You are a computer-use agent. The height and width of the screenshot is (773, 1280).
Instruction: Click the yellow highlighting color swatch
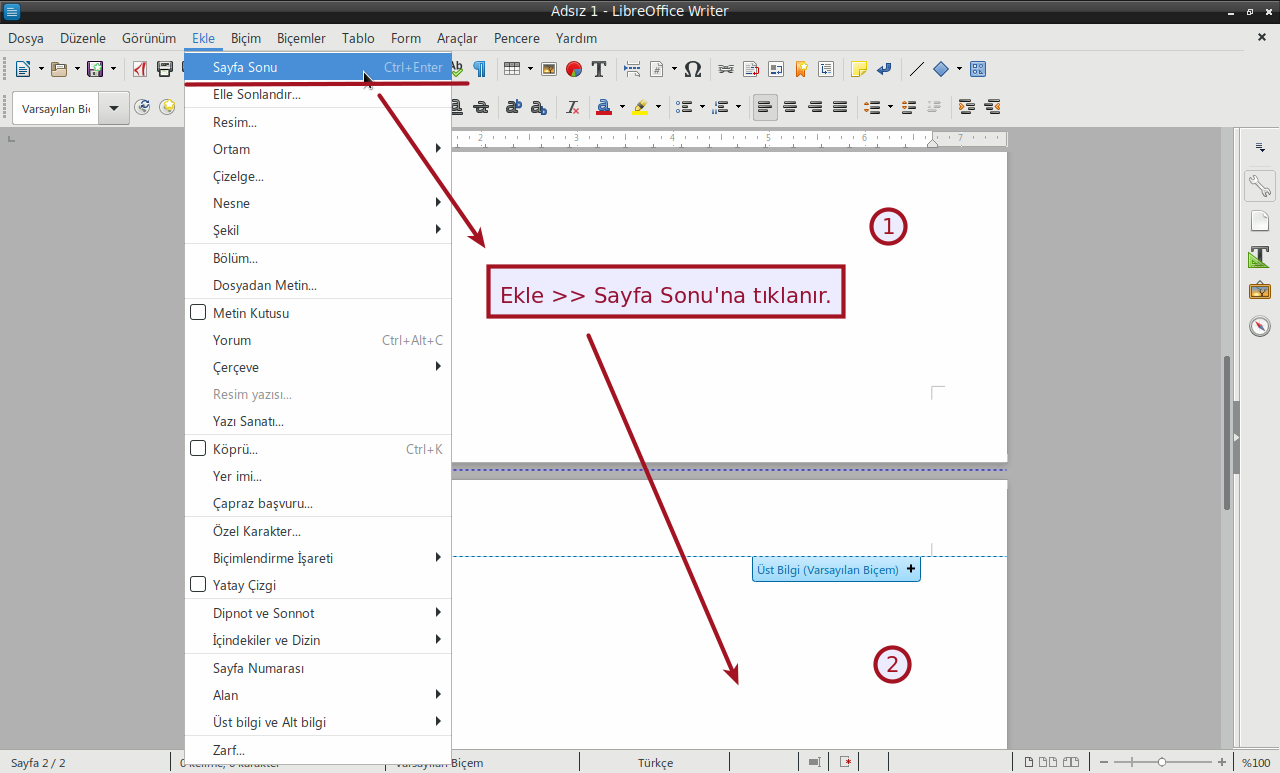641,107
